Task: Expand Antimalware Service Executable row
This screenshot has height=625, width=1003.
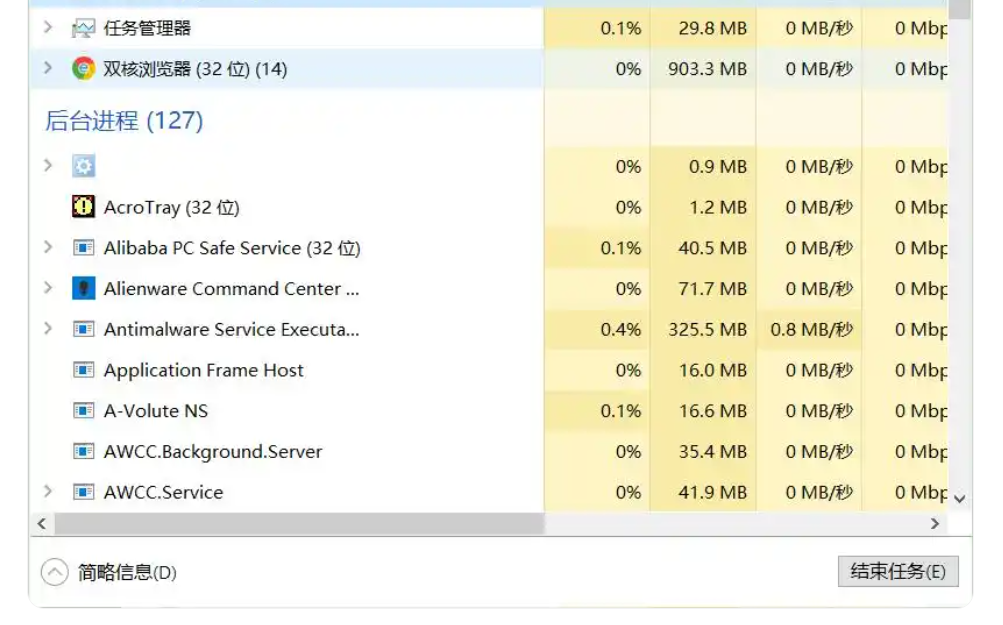Action: pyautogui.click(x=48, y=328)
